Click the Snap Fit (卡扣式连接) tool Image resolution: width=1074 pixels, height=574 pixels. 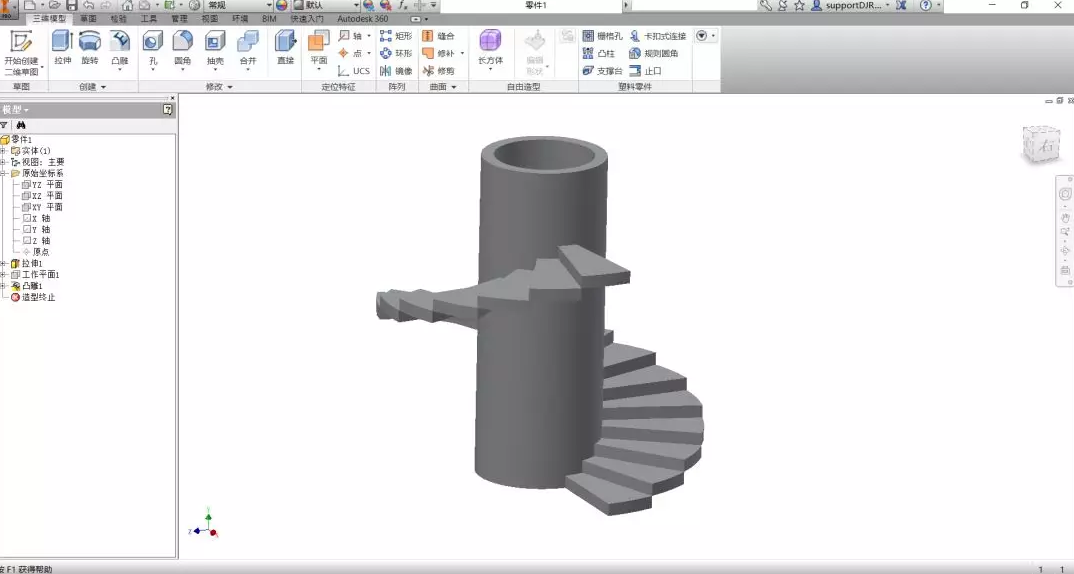point(658,36)
